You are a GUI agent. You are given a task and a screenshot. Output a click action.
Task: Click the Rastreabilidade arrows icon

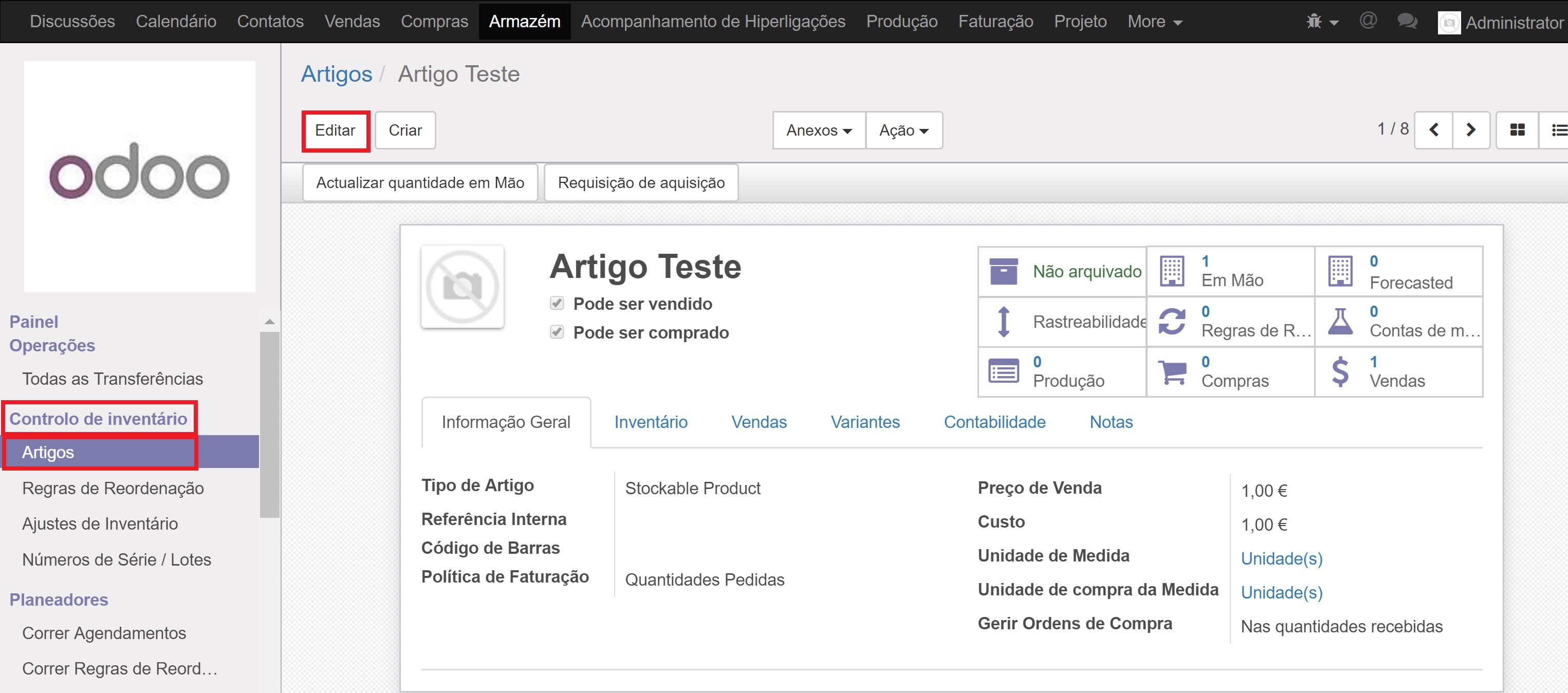pos(1004,321)
